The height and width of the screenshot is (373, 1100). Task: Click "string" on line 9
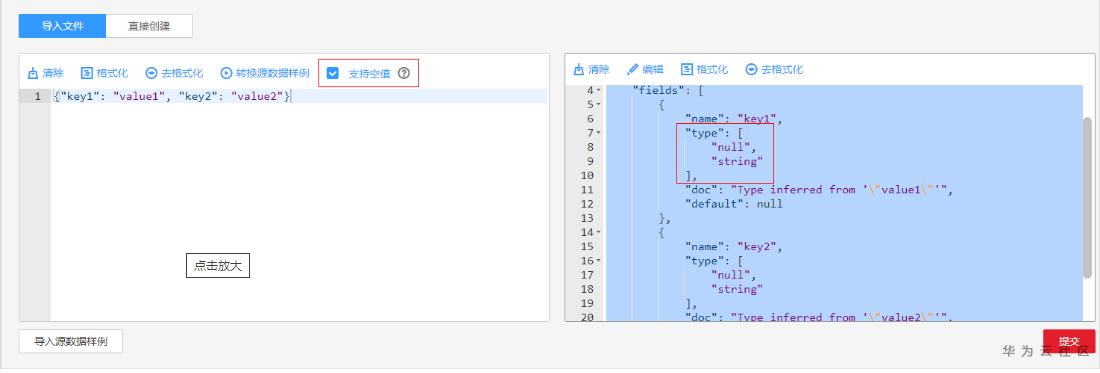tap(737, 161)
